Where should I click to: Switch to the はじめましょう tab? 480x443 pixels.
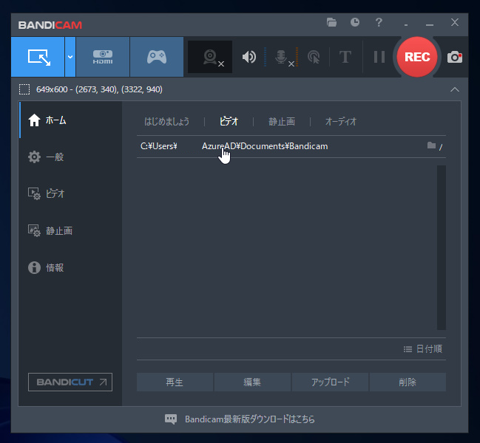tap(167, 122)
